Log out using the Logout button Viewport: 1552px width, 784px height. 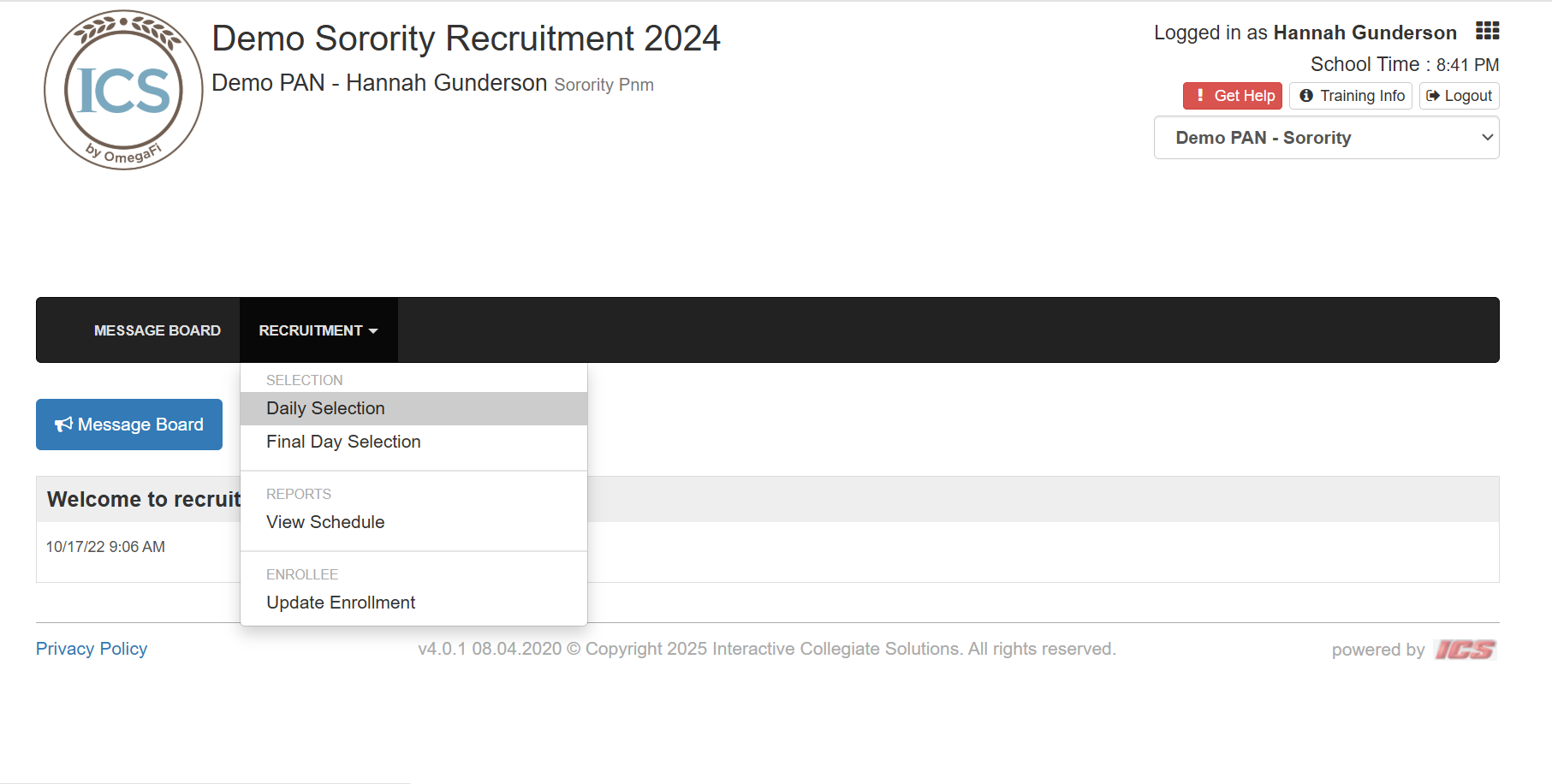pos(1459,96)
